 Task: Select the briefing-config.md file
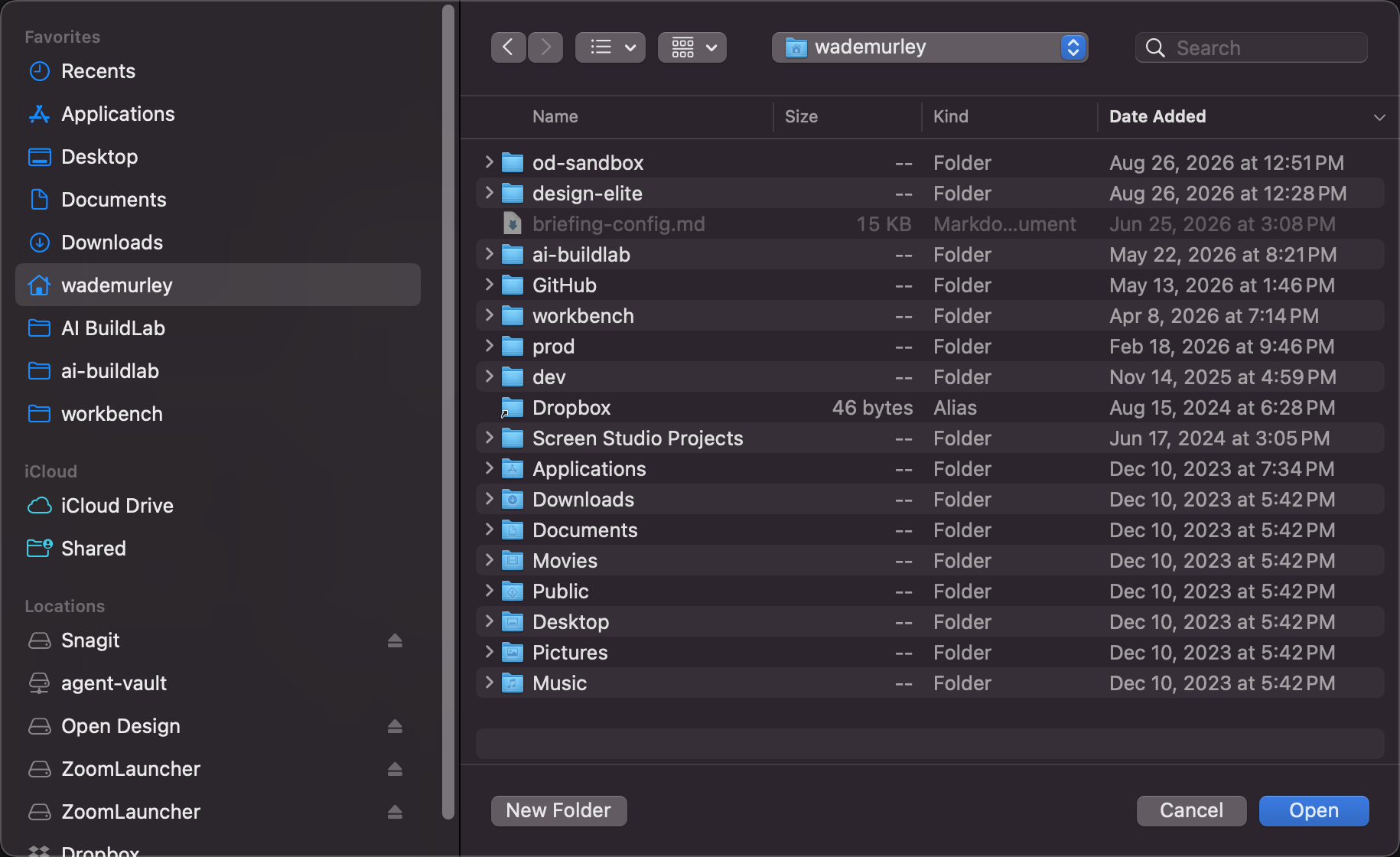tap(930, 223)
